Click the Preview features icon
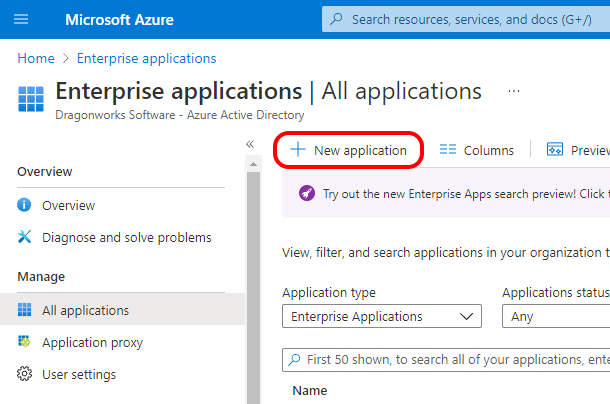The width and height of the screenshot is (610, 404). point(554,149)
